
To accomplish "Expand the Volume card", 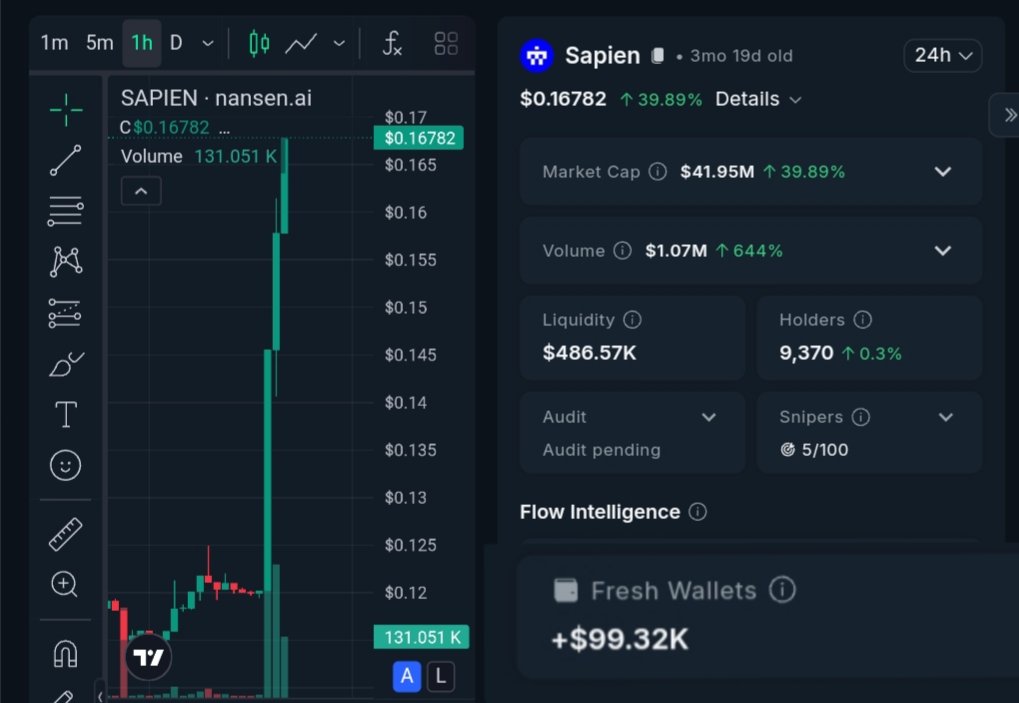I will [943, 251].
